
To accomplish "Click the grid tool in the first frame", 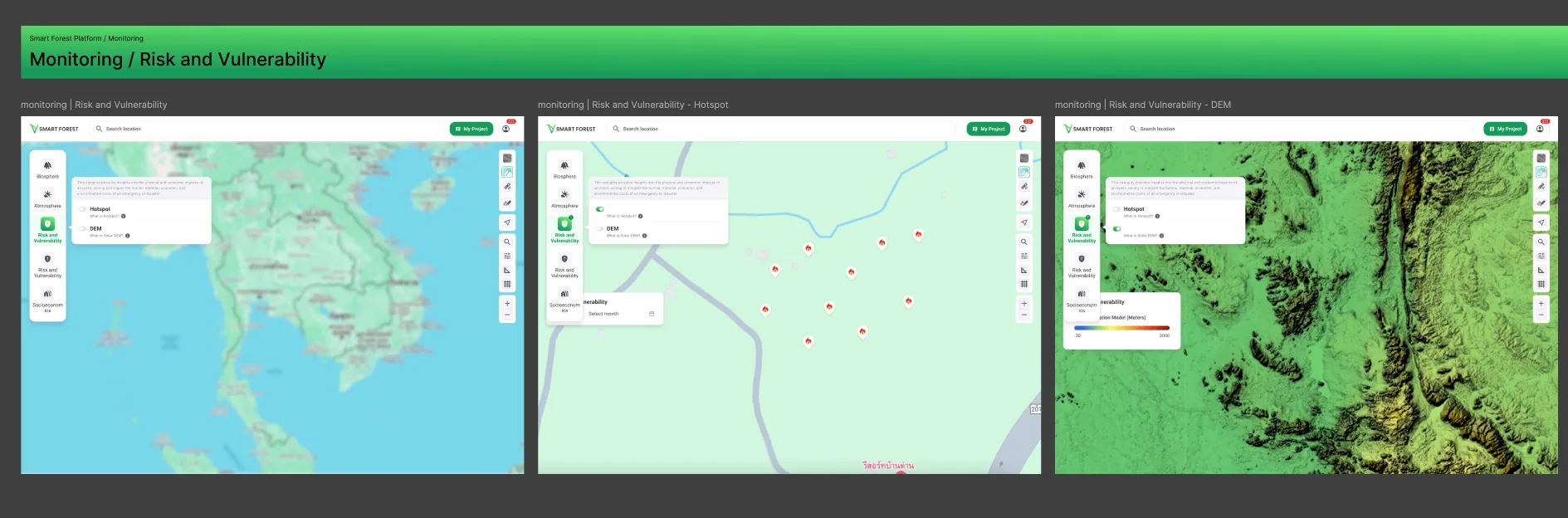I will tap(507, 284).
